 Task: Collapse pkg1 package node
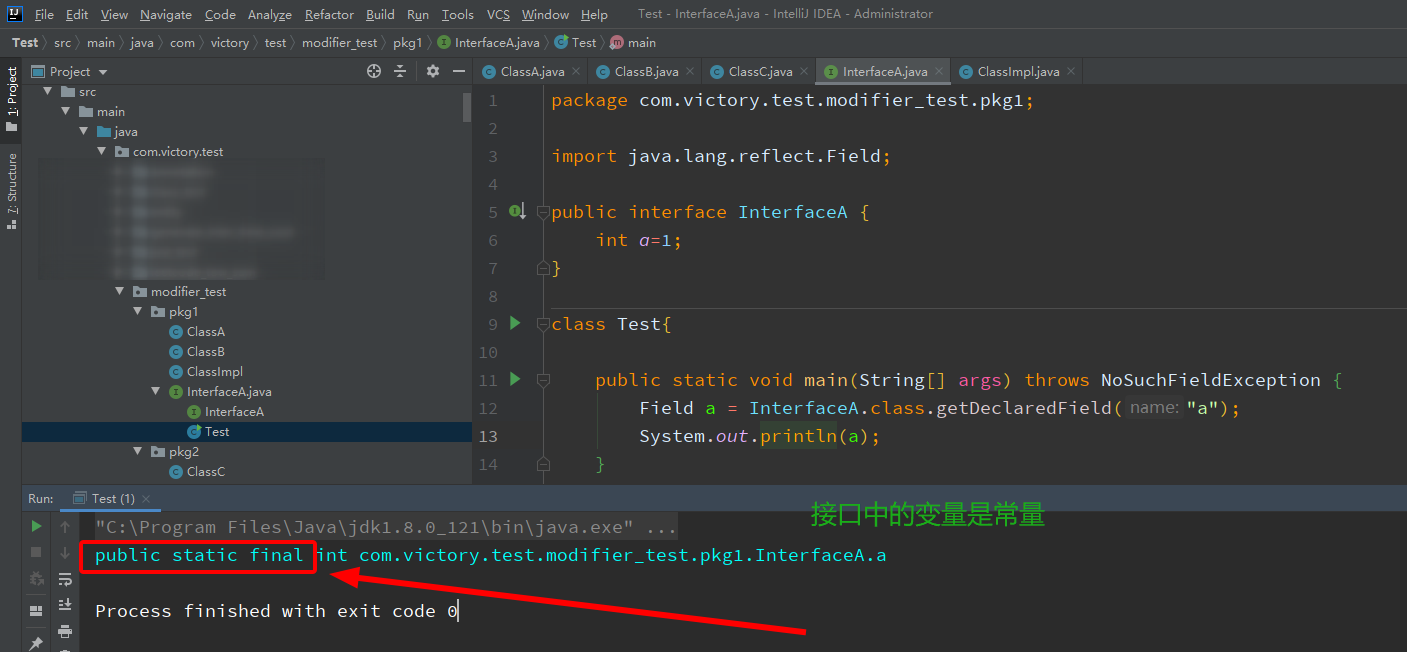pos(138,311)
